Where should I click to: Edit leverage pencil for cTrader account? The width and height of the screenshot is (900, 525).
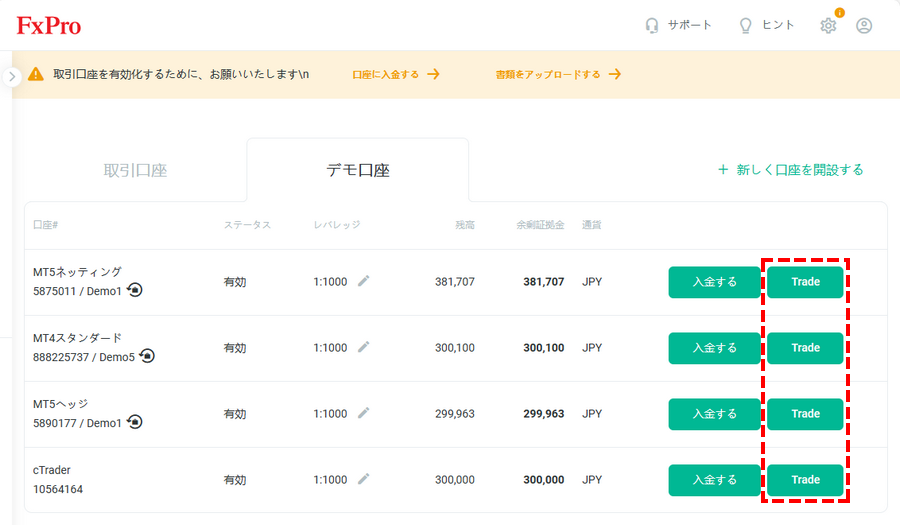pos(363,479)
